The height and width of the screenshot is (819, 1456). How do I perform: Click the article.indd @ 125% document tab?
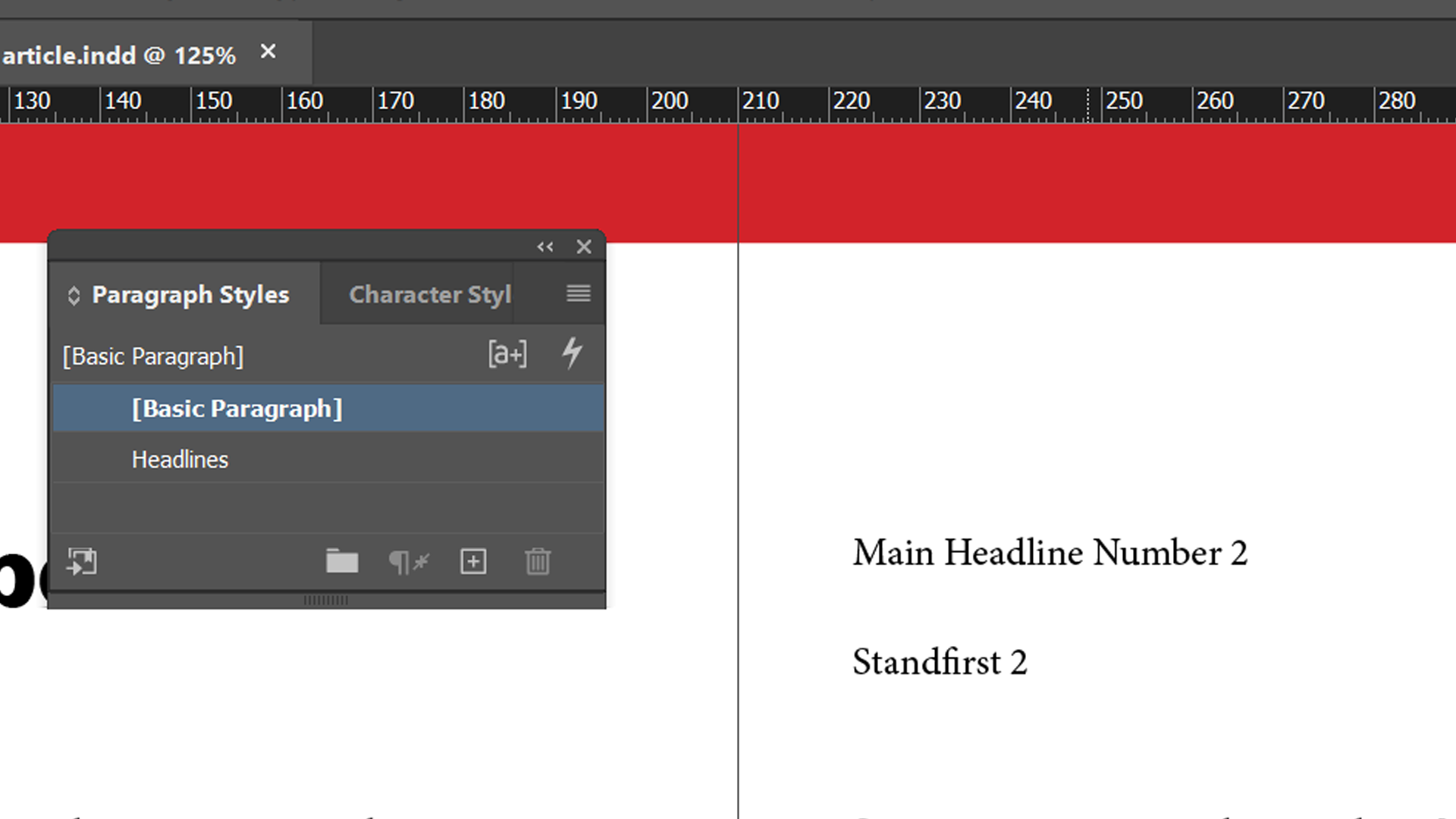coord(119,55)
